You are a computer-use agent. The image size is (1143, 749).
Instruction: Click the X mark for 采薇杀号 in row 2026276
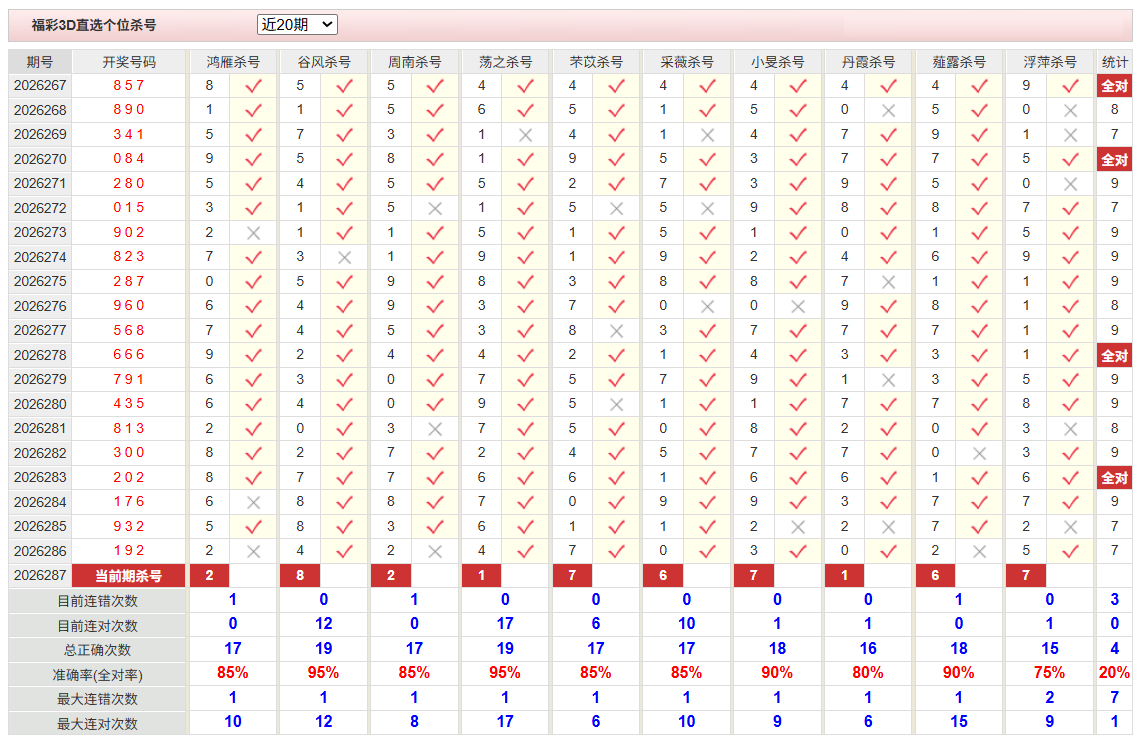707,306
